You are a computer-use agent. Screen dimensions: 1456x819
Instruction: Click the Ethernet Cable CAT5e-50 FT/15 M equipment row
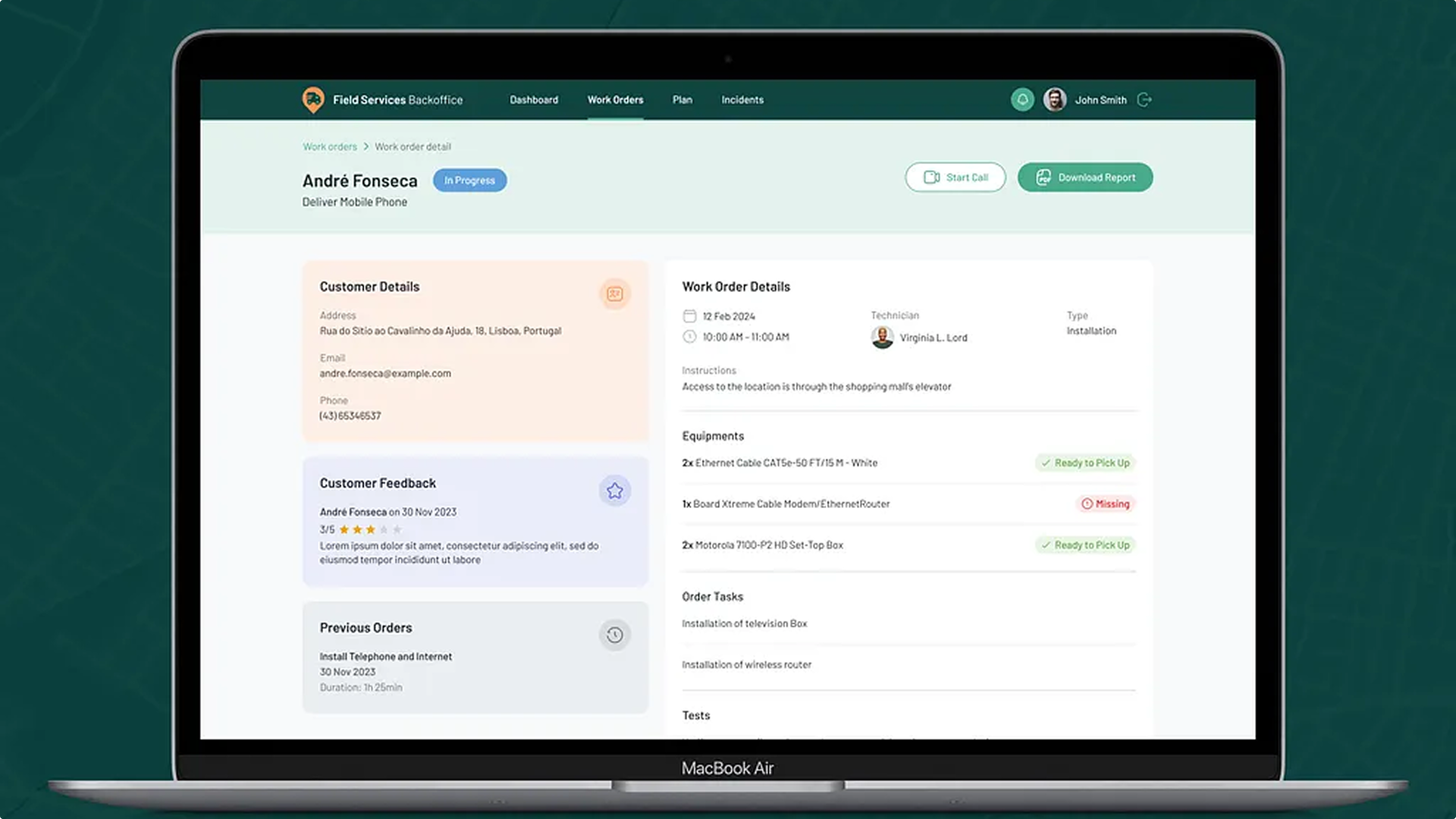(x=908, y=463)
